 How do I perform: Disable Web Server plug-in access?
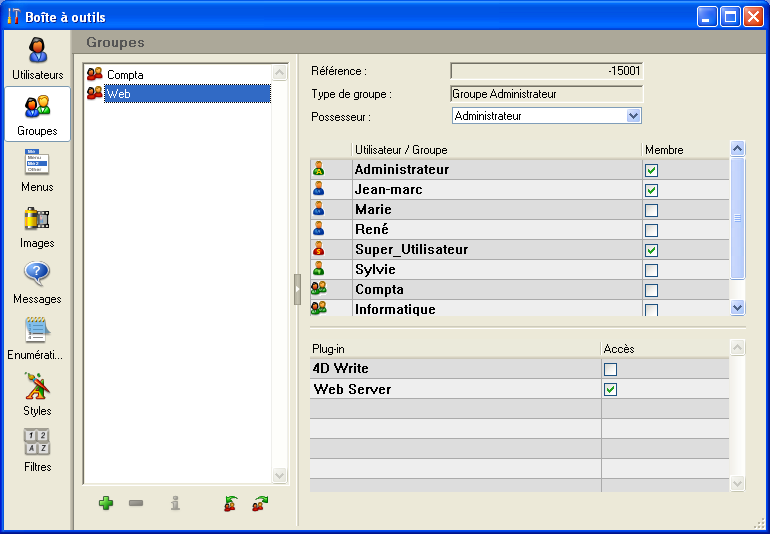pyautogui.click(x=611, y=389)
